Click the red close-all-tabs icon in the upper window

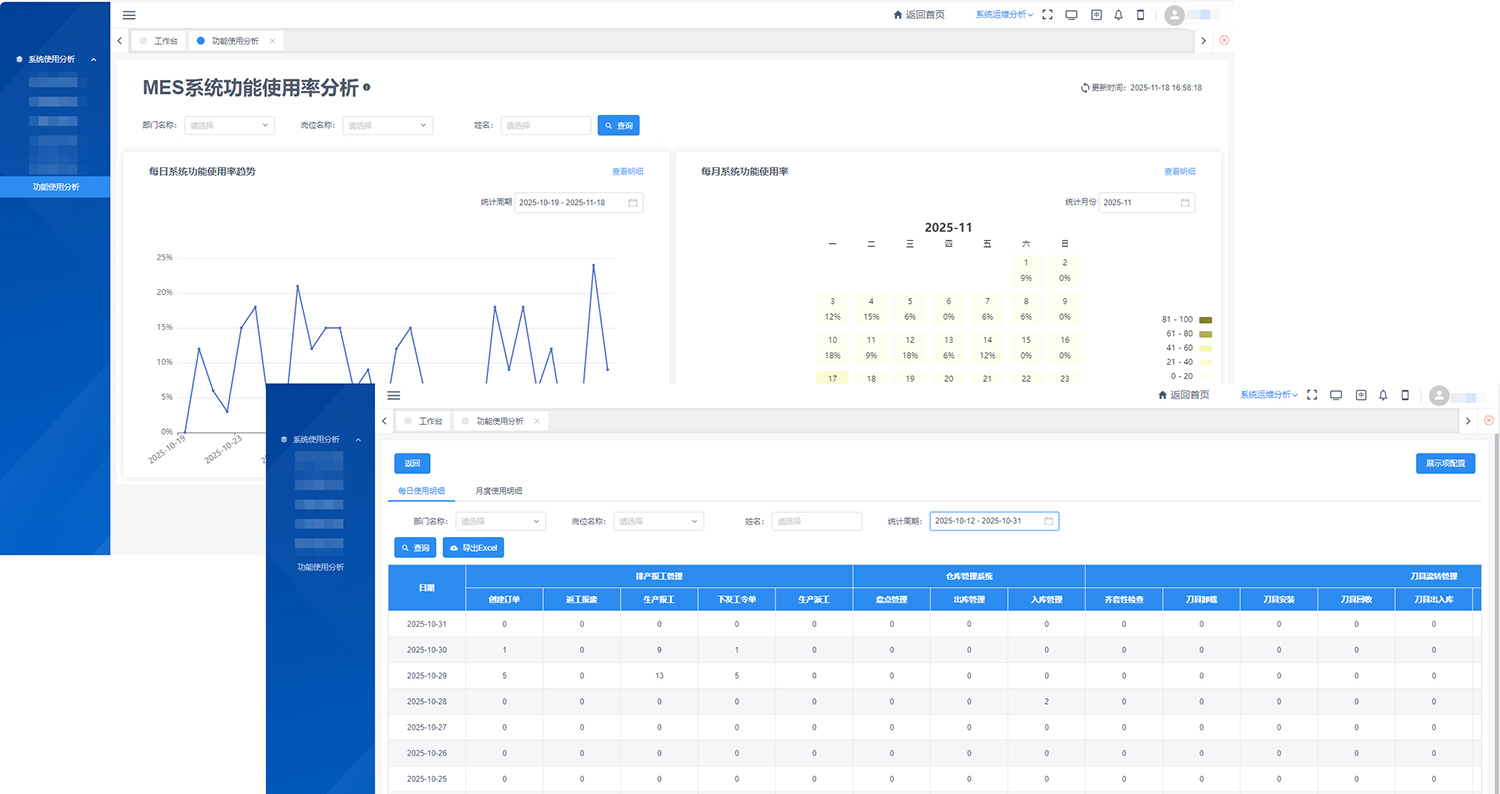pyautogui.click(x=1224, y=40)
